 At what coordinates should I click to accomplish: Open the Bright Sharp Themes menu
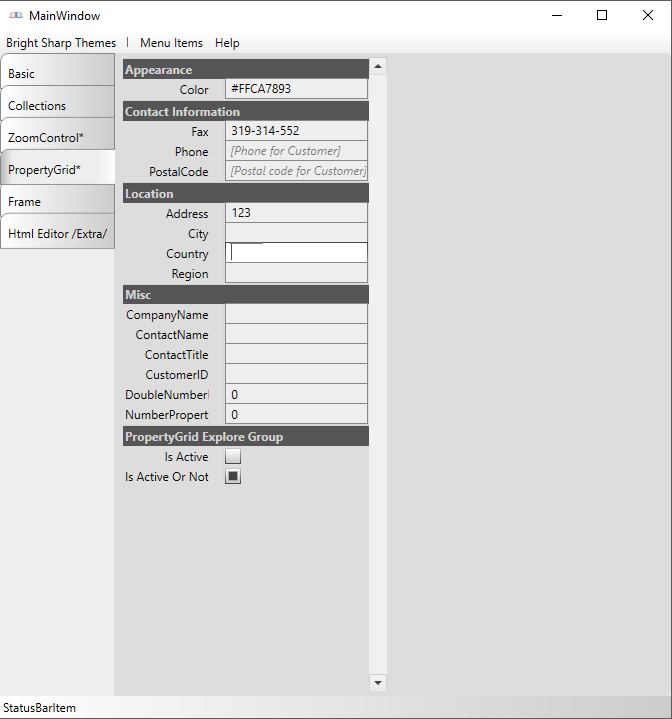coord(61,43)
